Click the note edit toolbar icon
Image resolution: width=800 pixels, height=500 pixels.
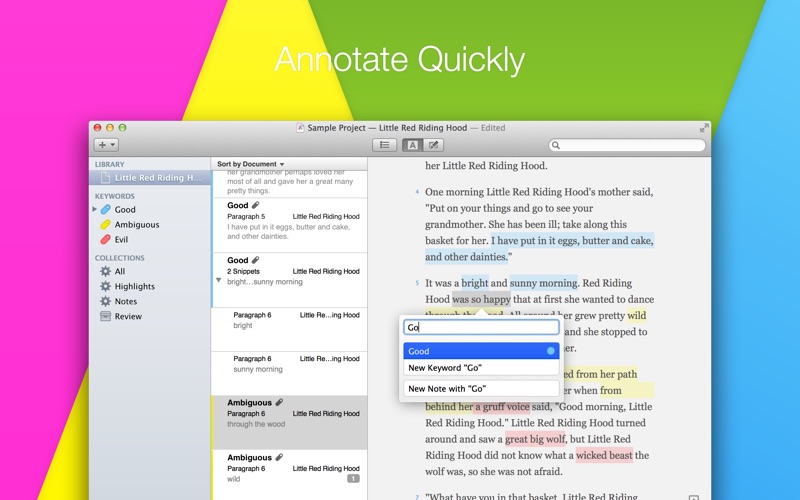point(435,145)
